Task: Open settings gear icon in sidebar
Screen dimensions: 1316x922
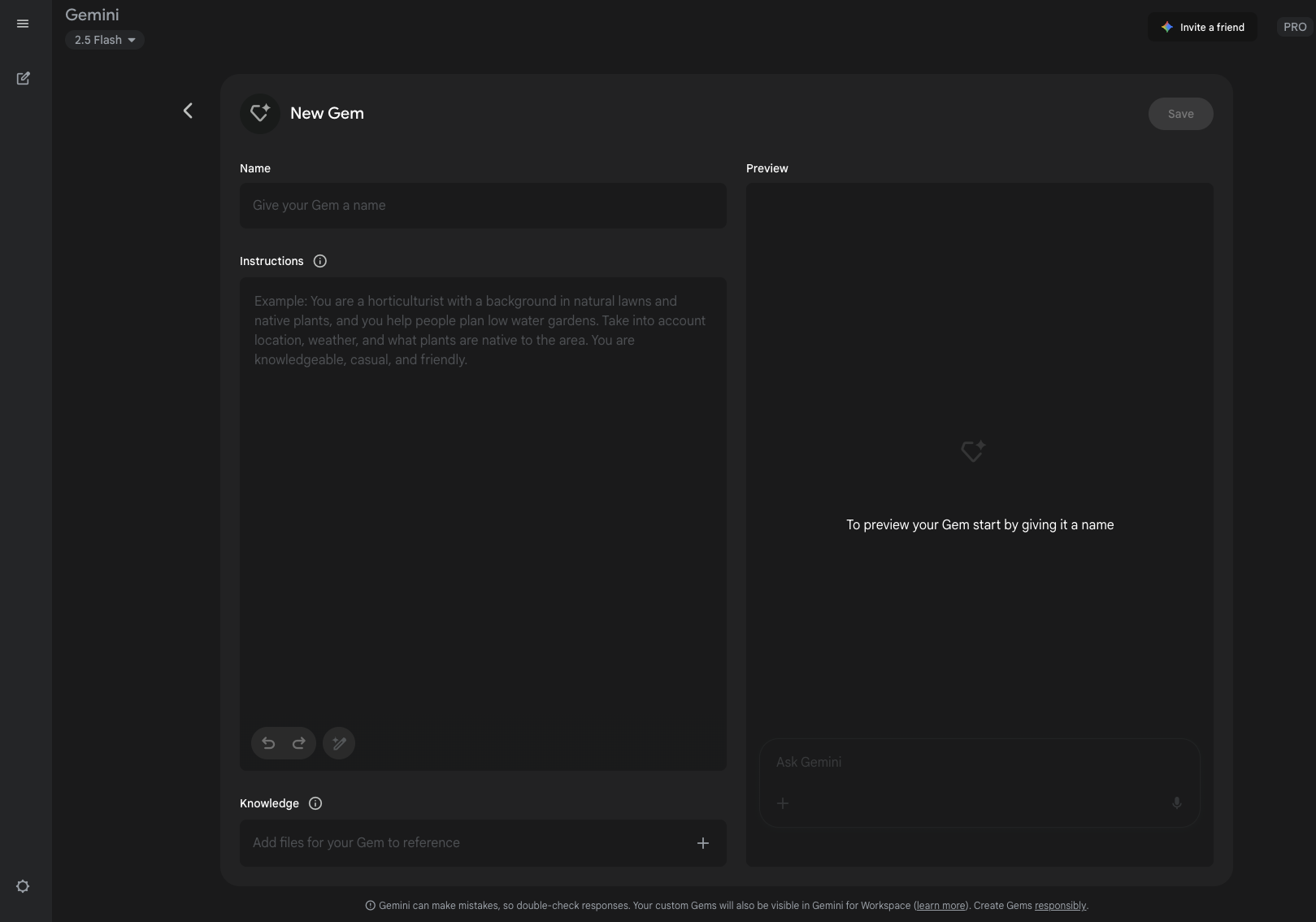Action: pyautogui.click(x=23, y=886)
